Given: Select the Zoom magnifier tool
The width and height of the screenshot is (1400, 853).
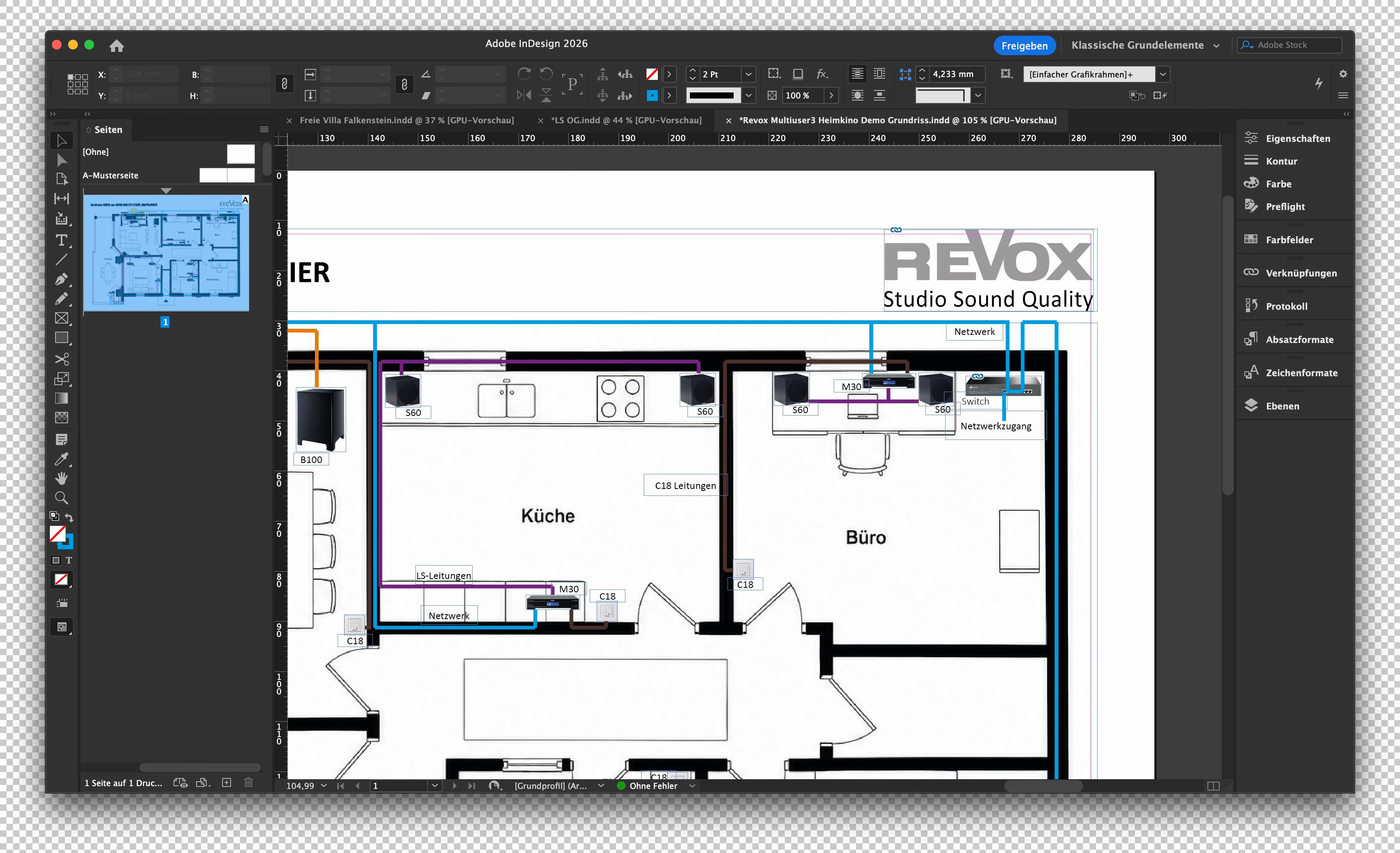Looking at the screenshot, I should (61, 498).
